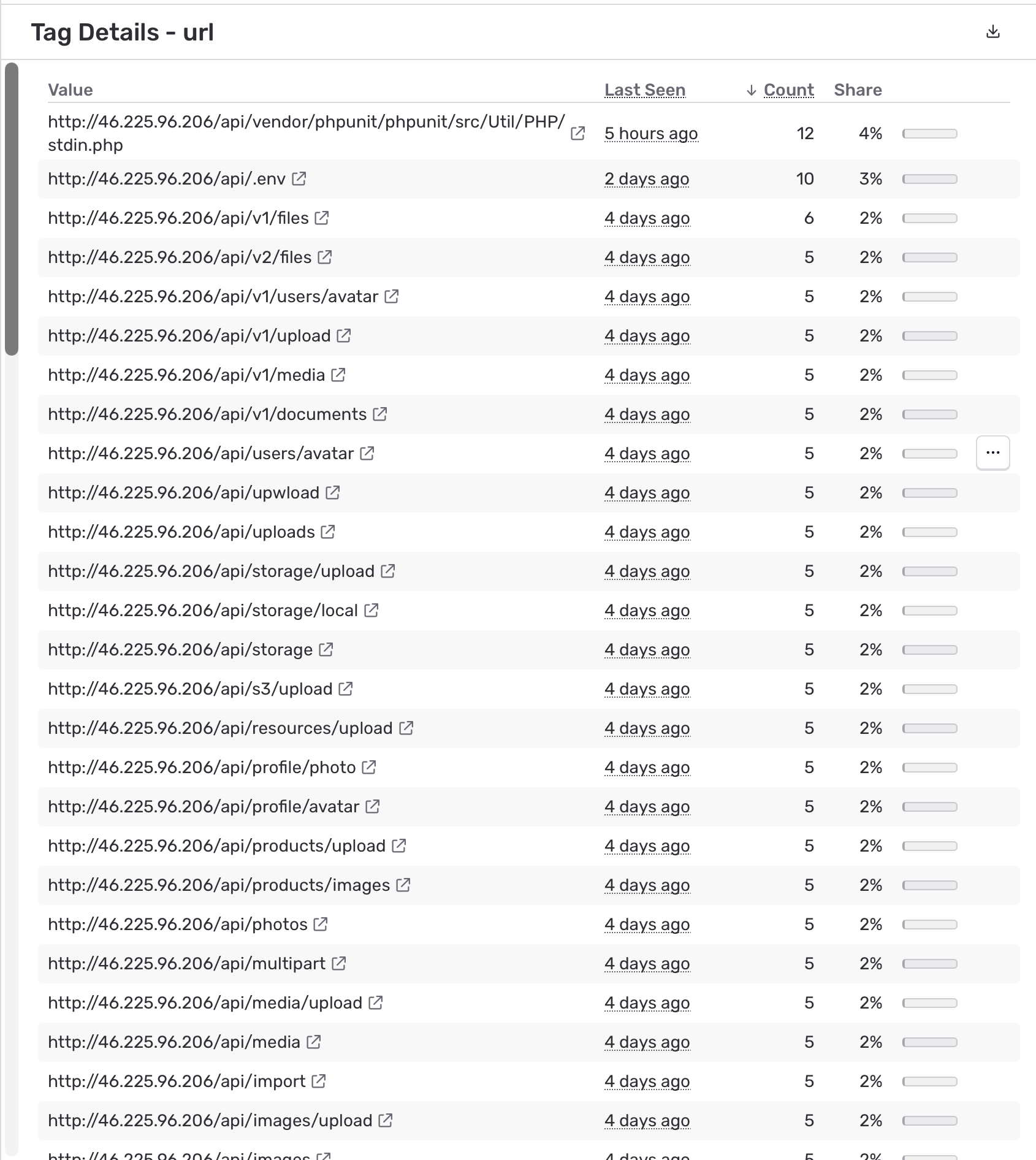Sort table by Last Seen column
Screen dimensions: 1036x1160
pos(644,90)
